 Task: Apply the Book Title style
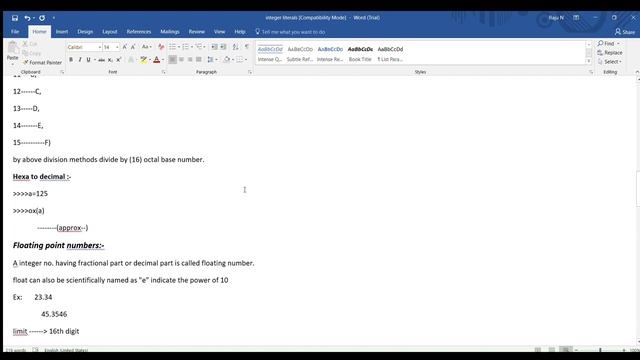(x=360, y=53)
